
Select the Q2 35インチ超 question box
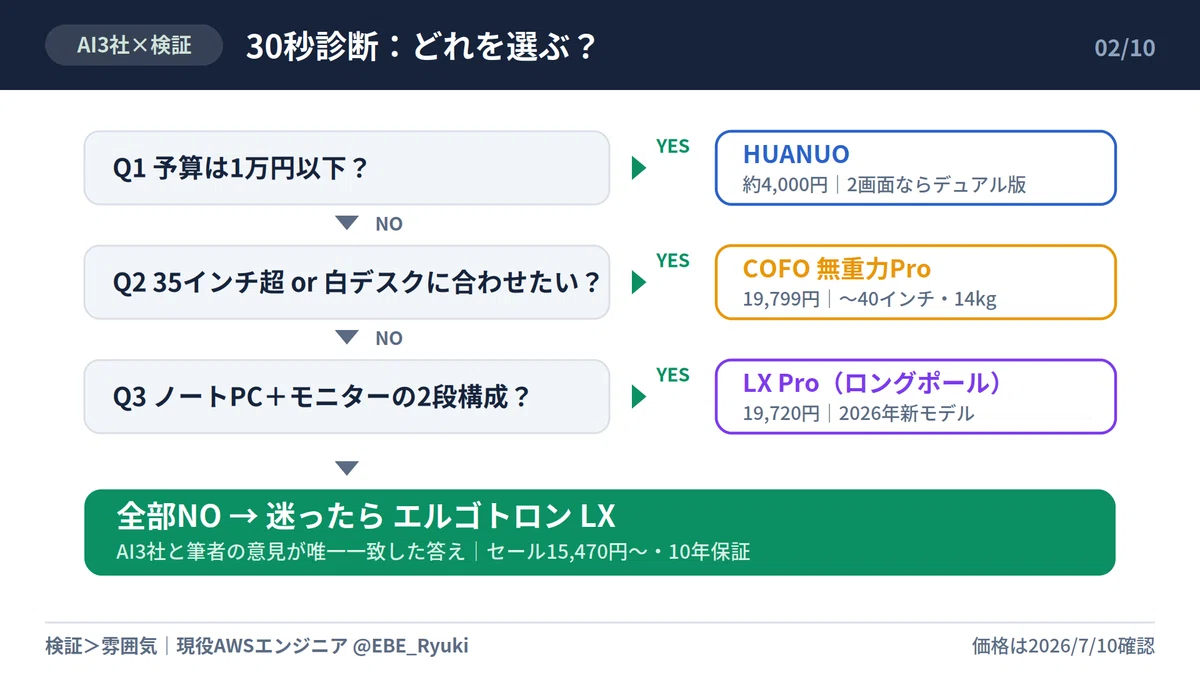tap(347, 282)
